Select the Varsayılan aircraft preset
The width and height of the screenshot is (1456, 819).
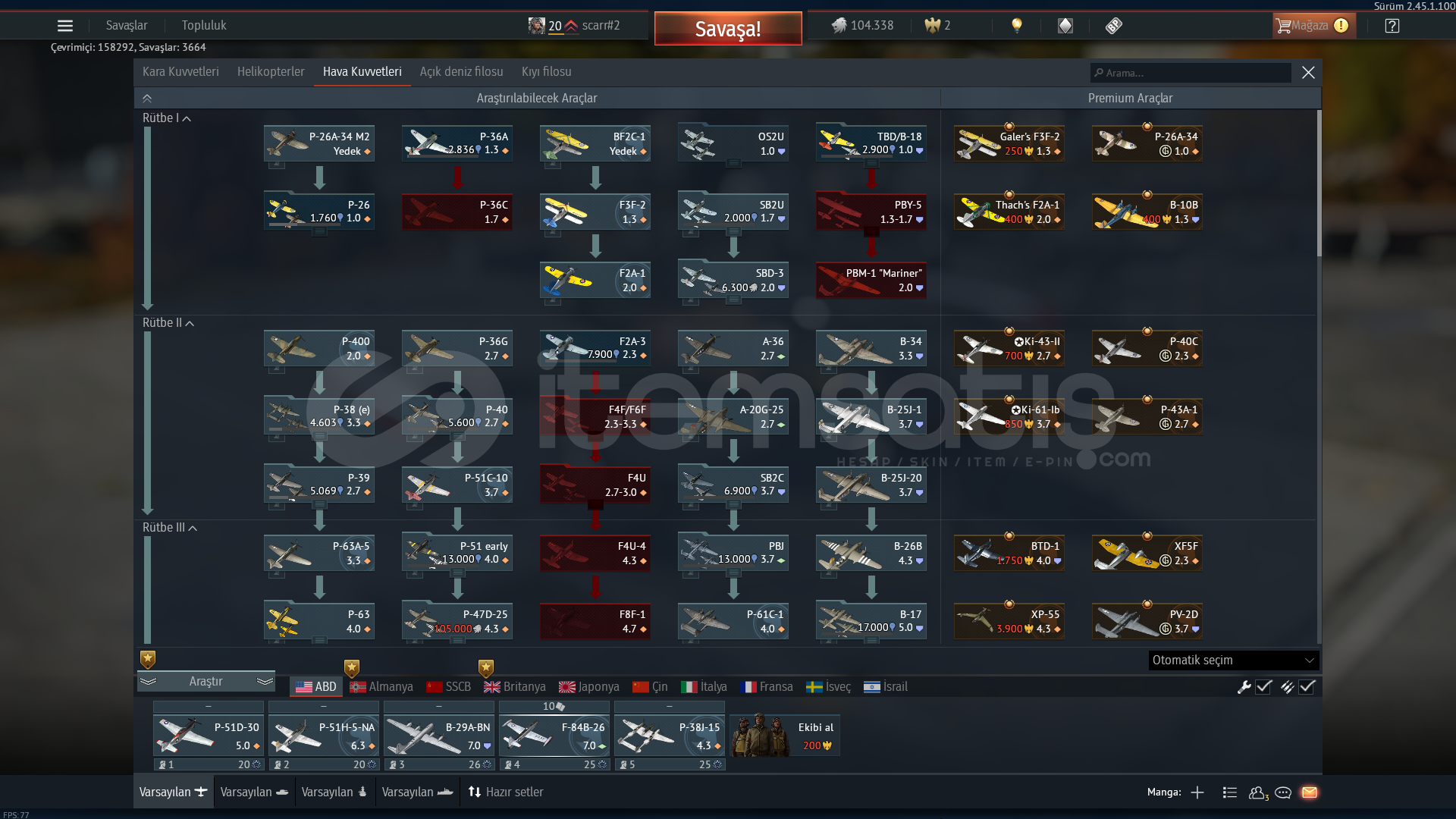pyautogui.click(x=173, y=792)
